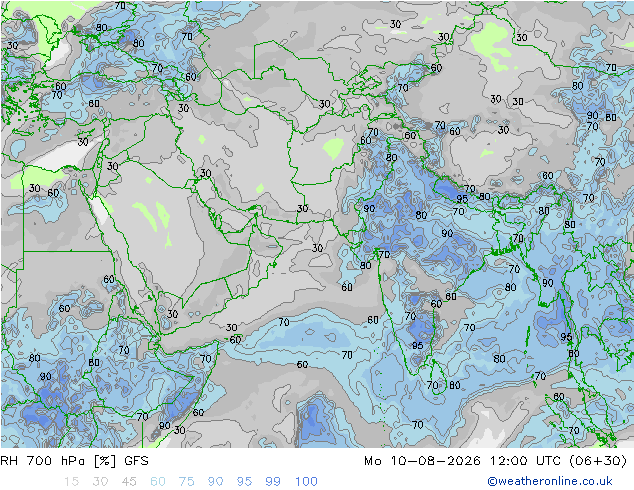Click the 75 value in the legend scale

[x=186, y=482]
